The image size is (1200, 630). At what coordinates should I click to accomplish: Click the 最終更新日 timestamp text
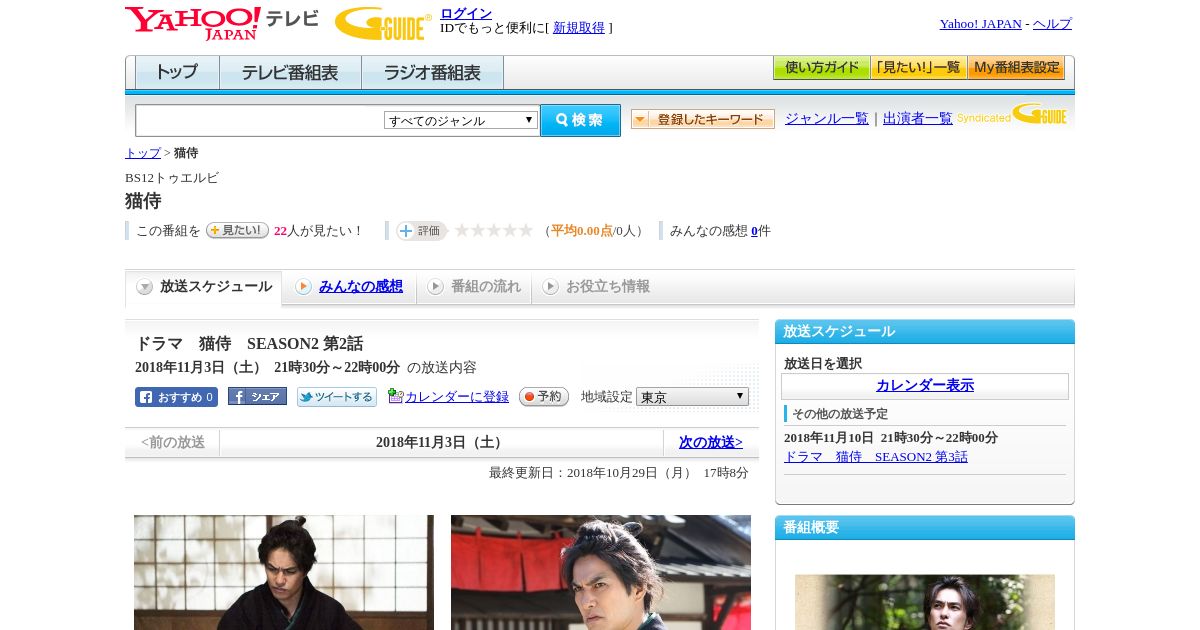pos(619,473)
